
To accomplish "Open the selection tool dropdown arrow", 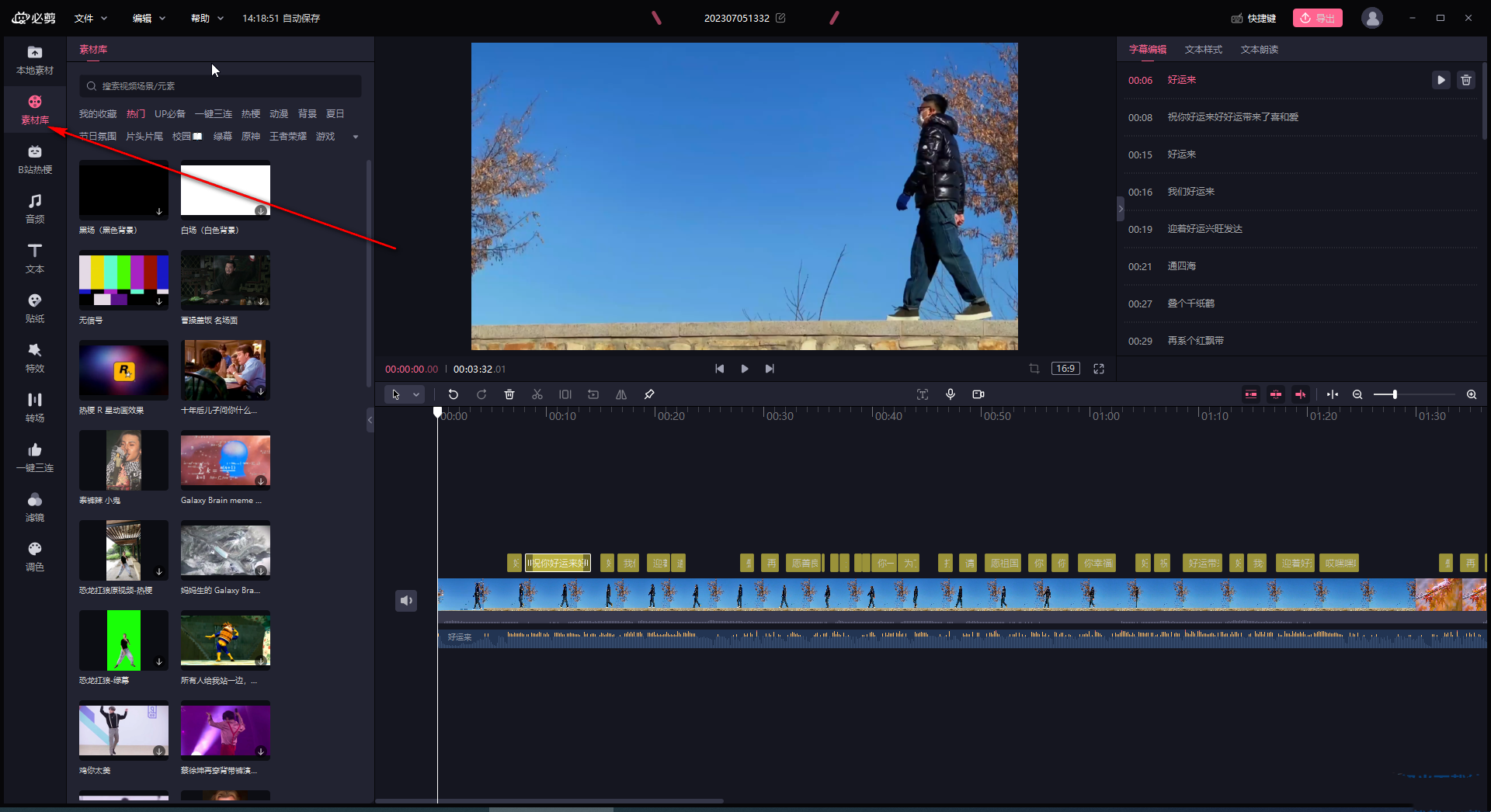I will (x=416, y=394).
